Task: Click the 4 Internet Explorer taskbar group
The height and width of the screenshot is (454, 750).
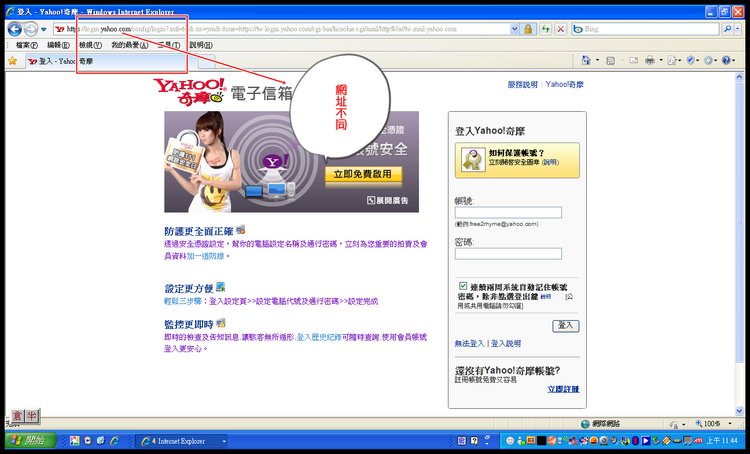Action: 181,441
